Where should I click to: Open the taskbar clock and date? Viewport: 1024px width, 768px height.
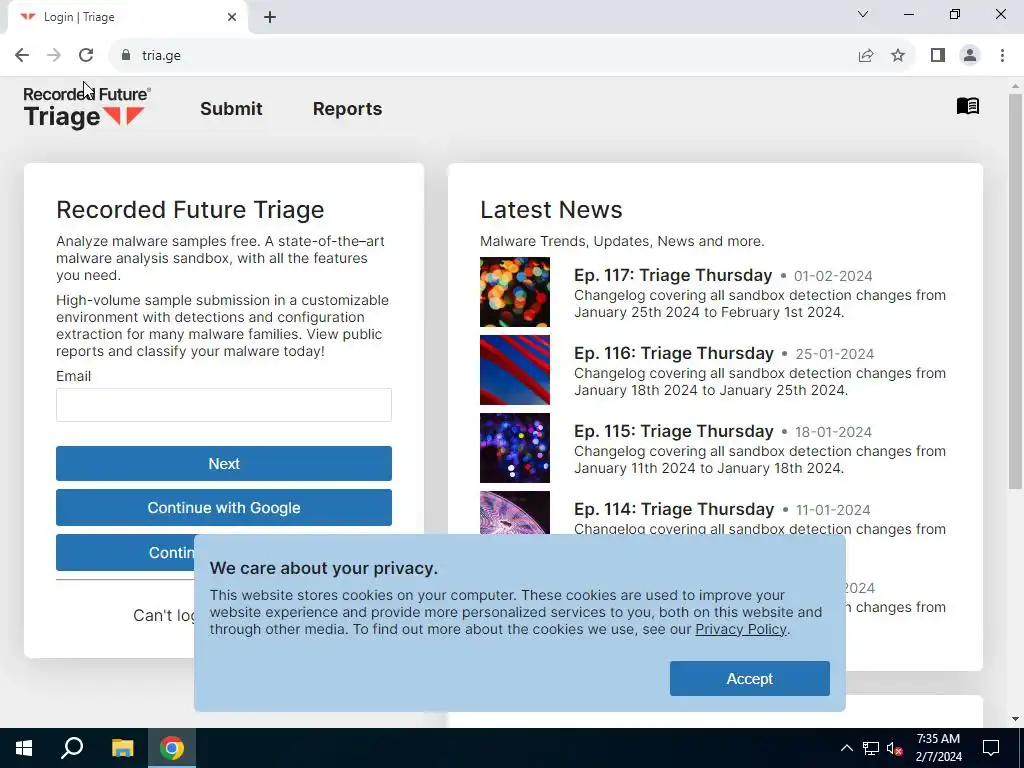pos(938,748)
